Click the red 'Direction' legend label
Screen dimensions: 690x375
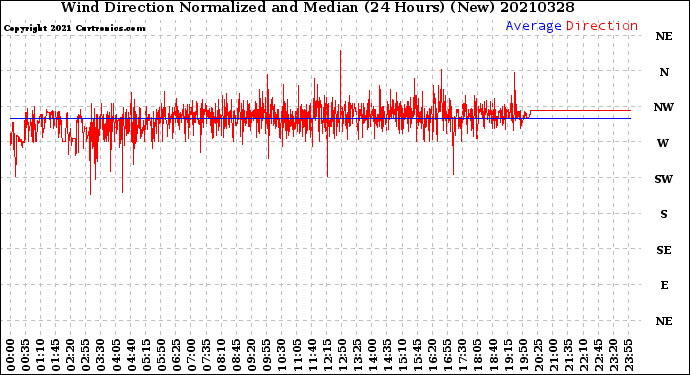click(602, 26)
